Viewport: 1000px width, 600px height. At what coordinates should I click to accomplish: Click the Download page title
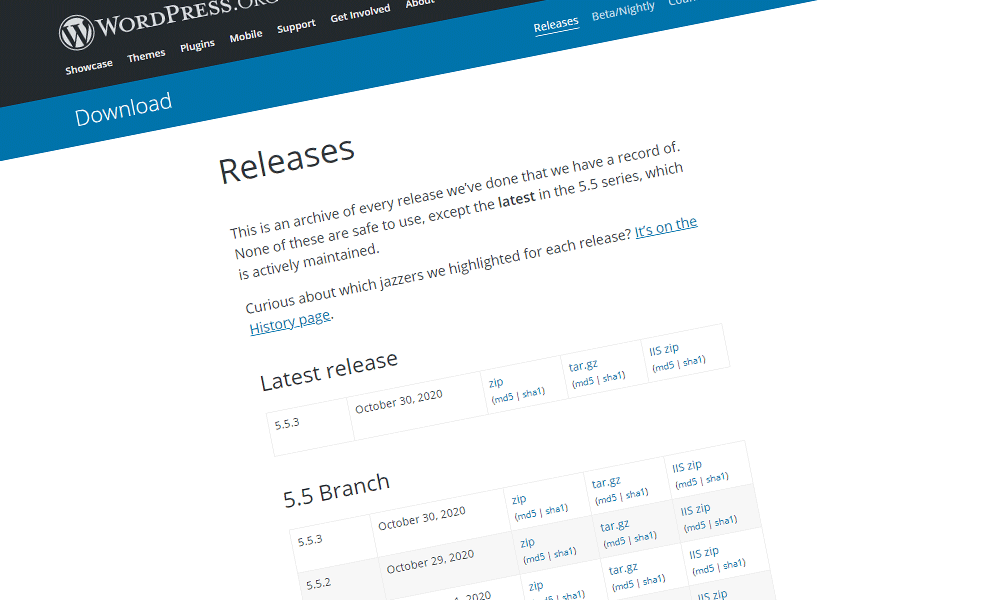[x=123, y=109]
